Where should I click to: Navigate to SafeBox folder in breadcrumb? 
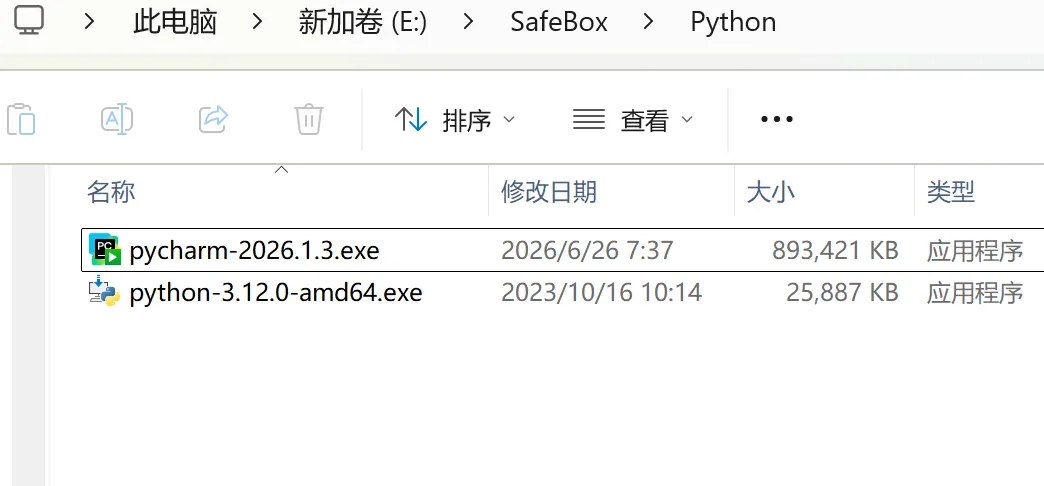tap(559, 22)
